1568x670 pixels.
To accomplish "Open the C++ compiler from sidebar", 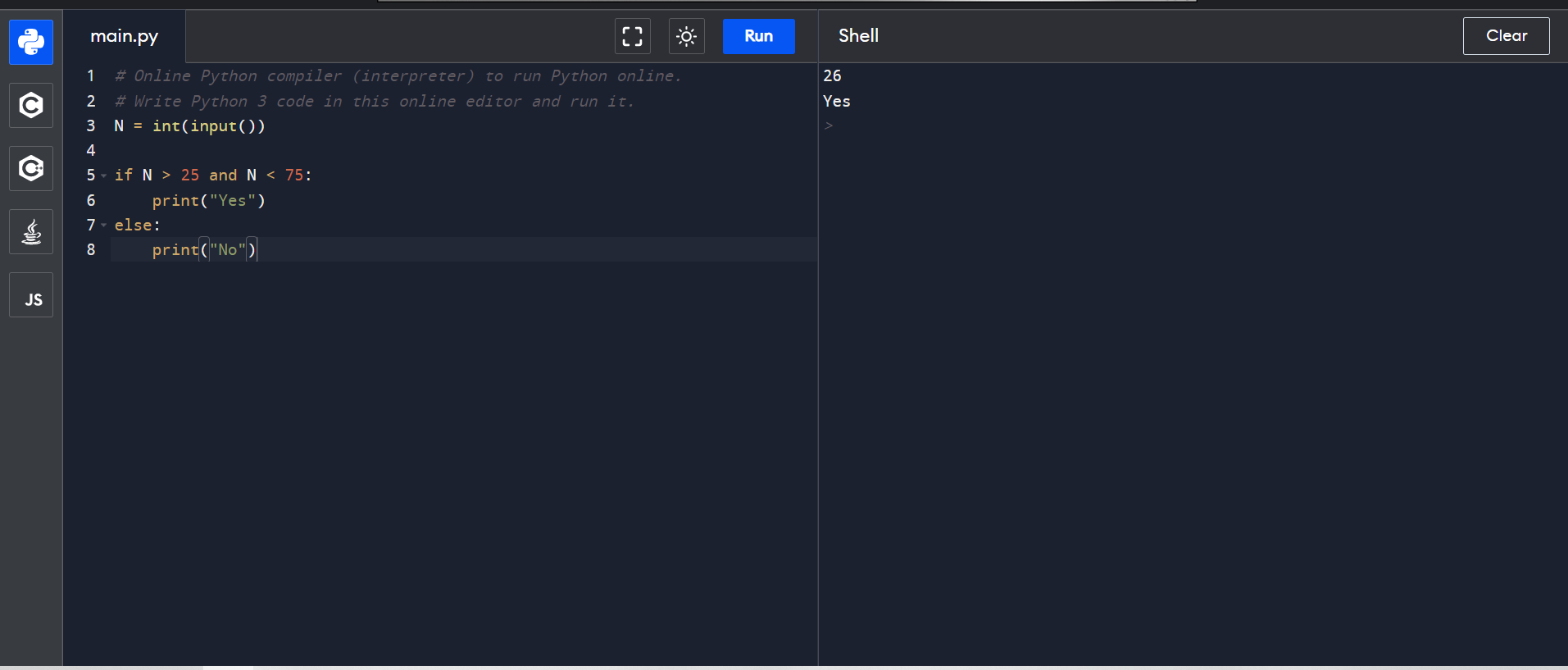I will 31,168.
